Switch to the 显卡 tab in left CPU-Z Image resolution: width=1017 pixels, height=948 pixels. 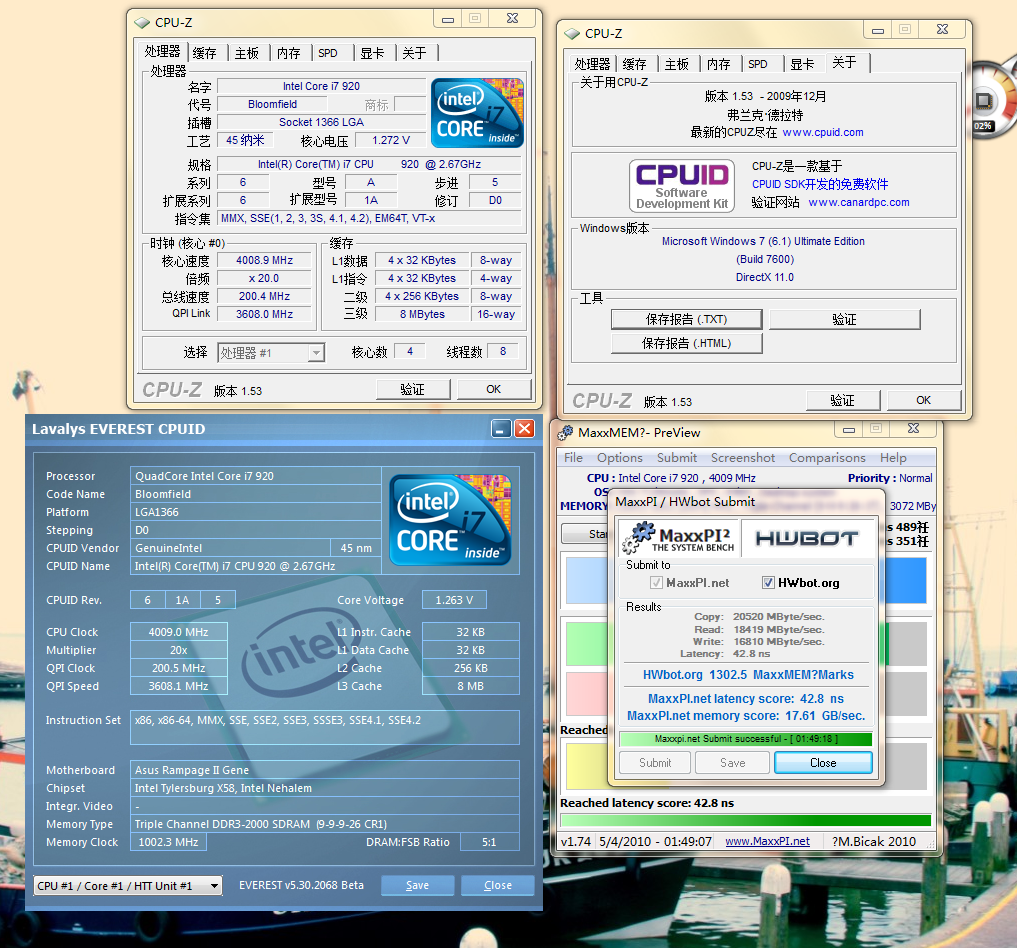pos(372,53)
